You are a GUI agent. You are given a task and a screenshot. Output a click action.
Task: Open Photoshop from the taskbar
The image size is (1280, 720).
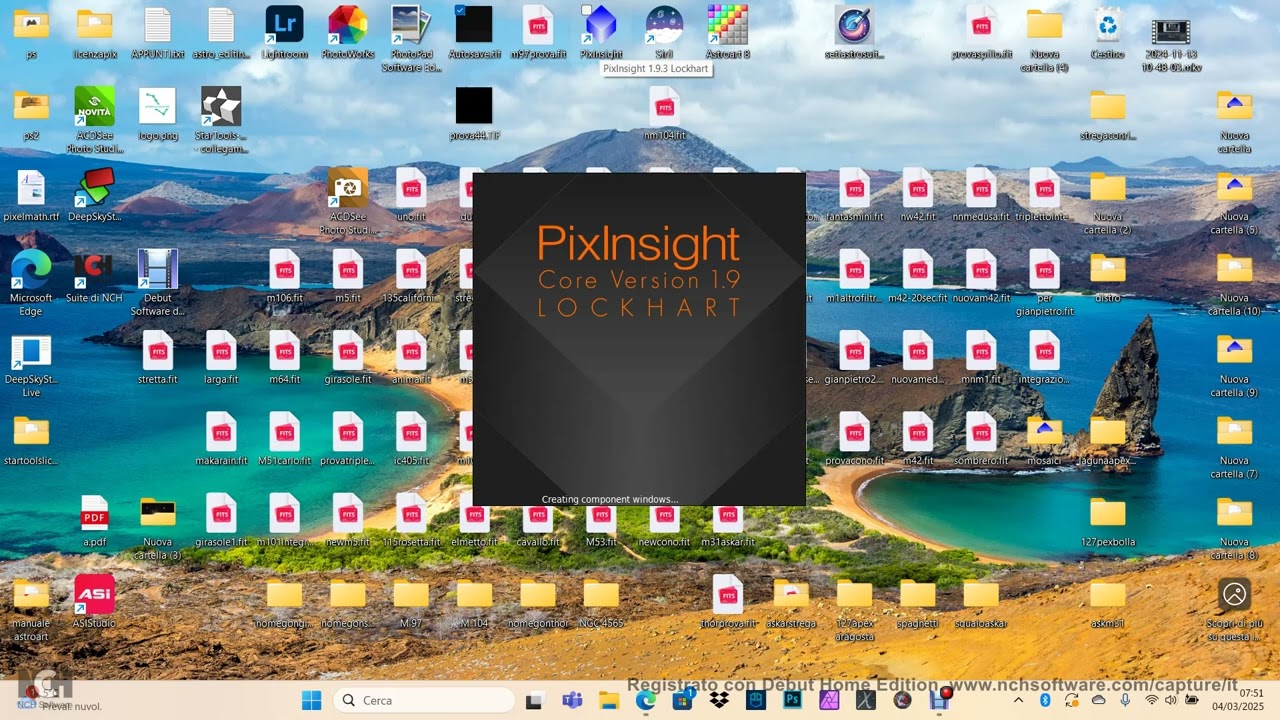792,700
